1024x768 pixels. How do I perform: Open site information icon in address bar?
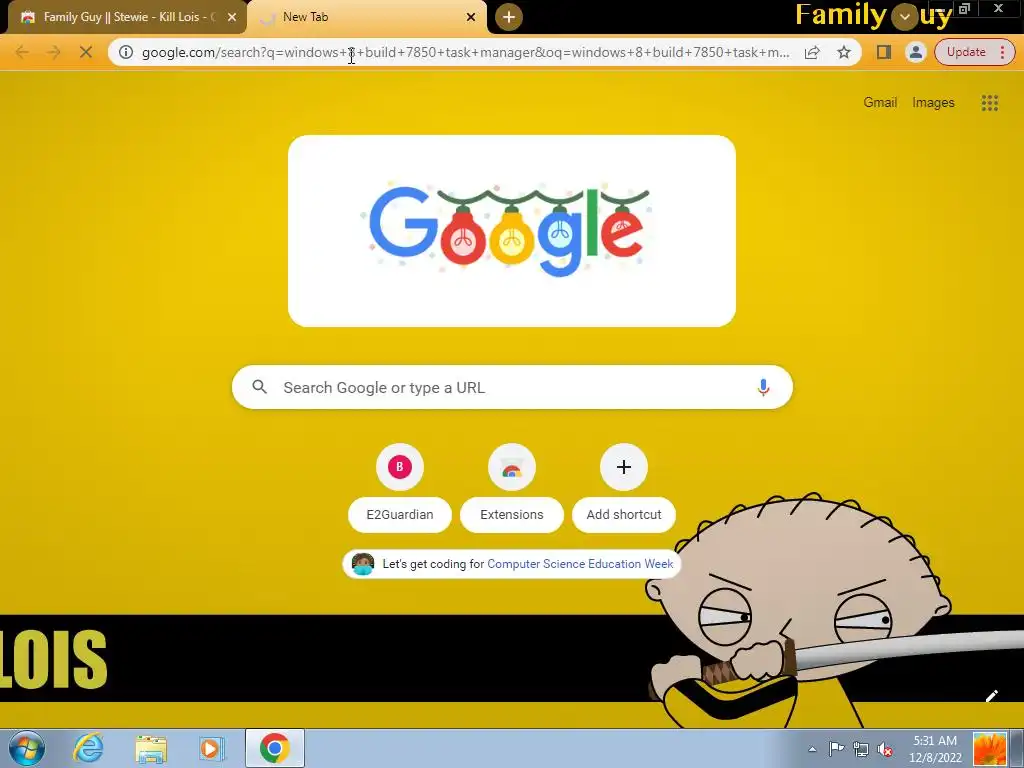tap(126, 52)
